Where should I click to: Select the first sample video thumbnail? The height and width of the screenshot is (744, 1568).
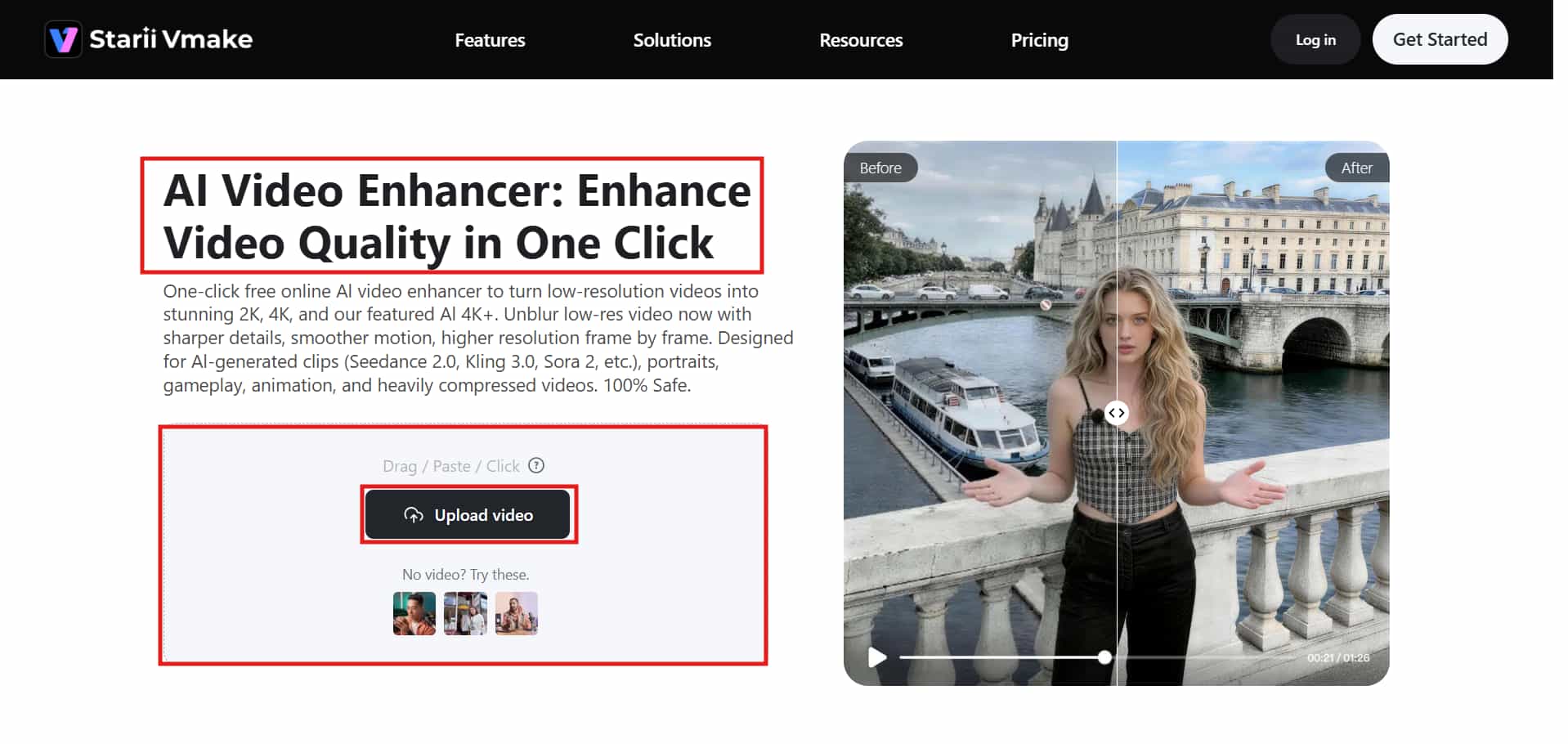(414, 613)
